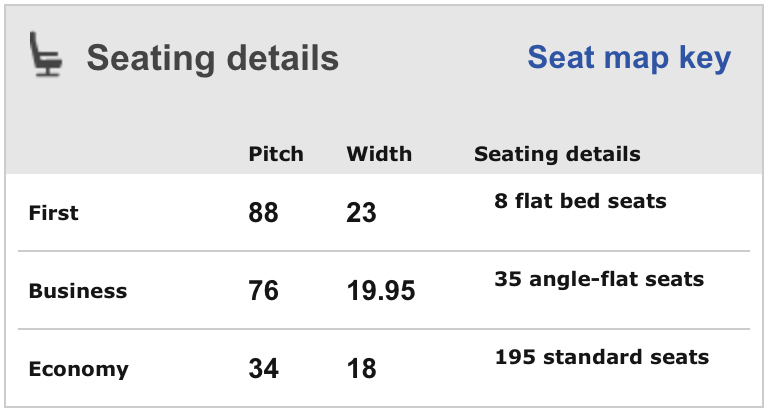Select the Width column header

coord(379,154)
